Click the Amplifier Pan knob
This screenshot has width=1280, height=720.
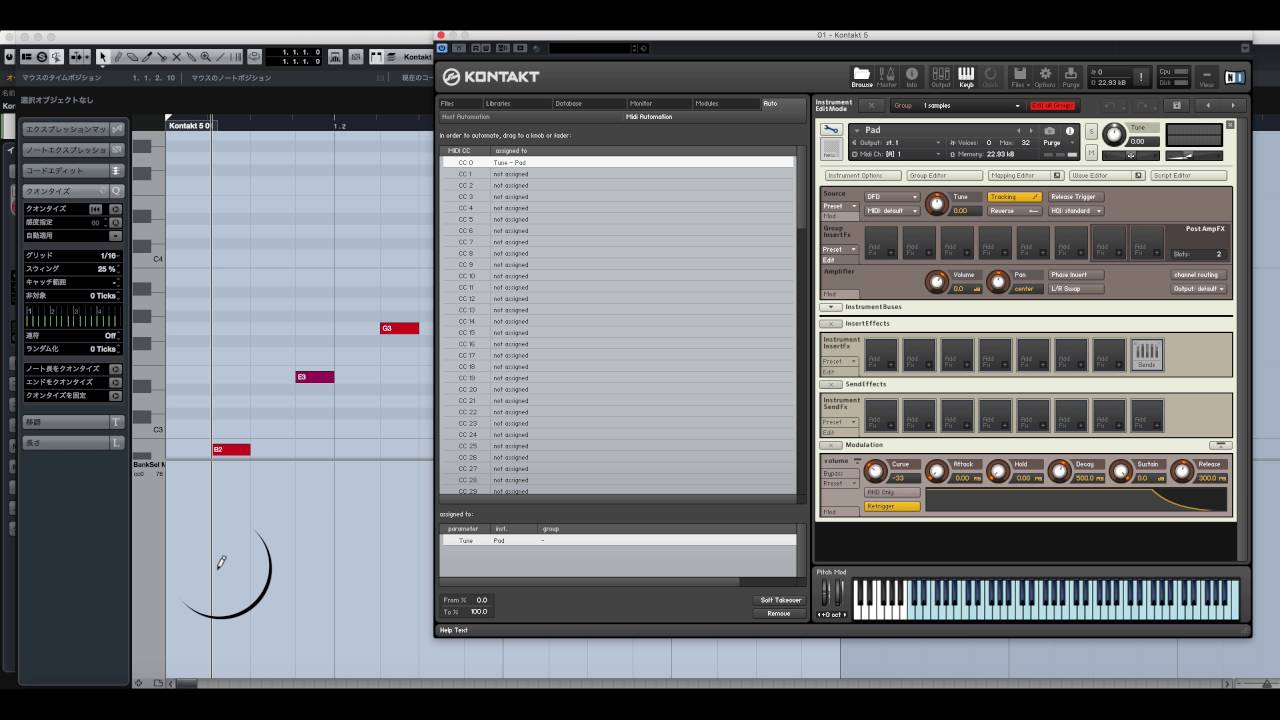997,281
